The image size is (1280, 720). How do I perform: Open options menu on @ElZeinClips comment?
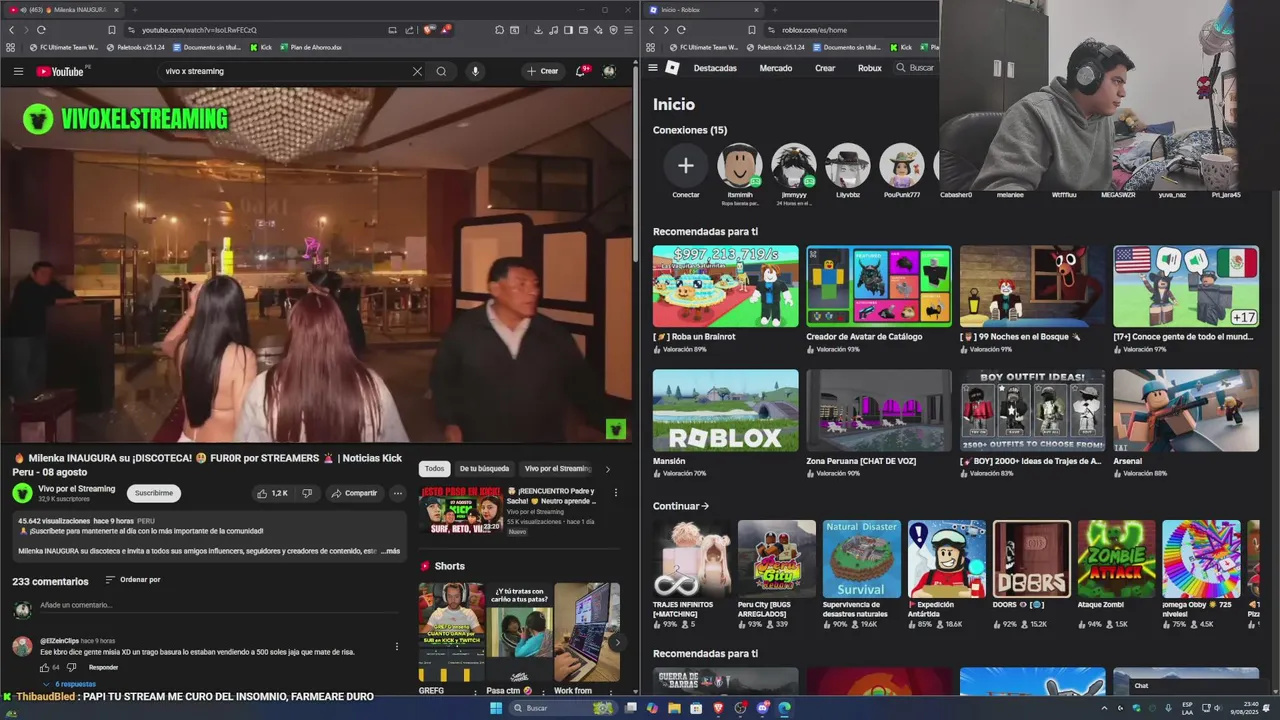[x=397, y=647]
